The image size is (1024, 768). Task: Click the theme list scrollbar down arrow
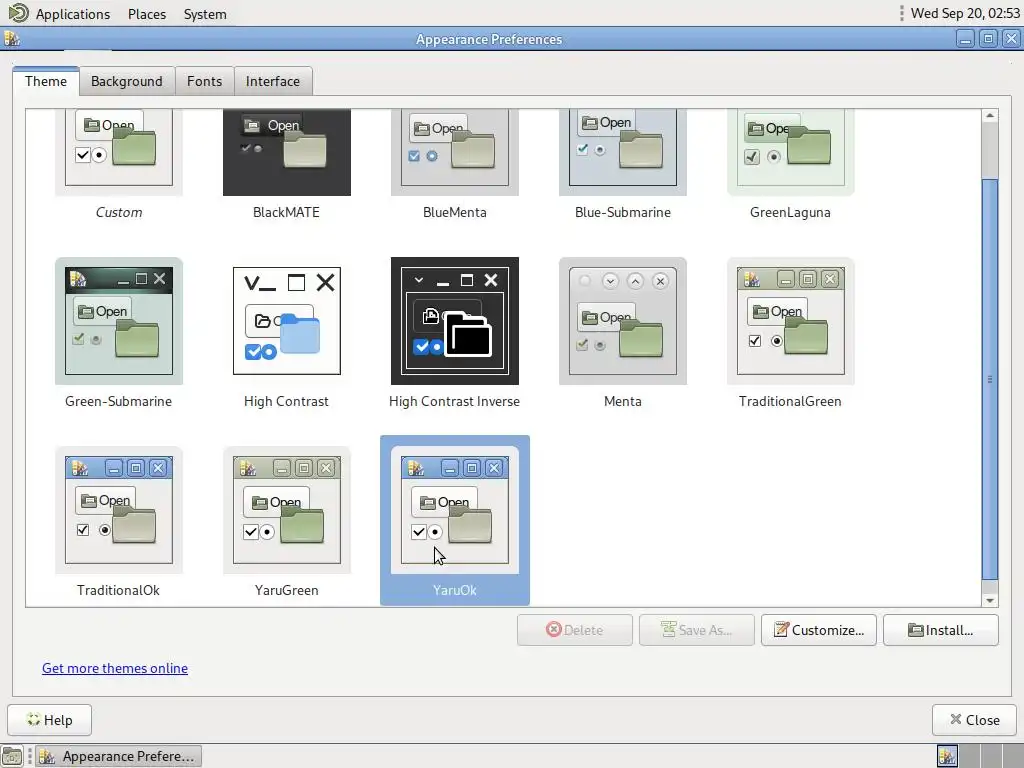tap(990, 600)
